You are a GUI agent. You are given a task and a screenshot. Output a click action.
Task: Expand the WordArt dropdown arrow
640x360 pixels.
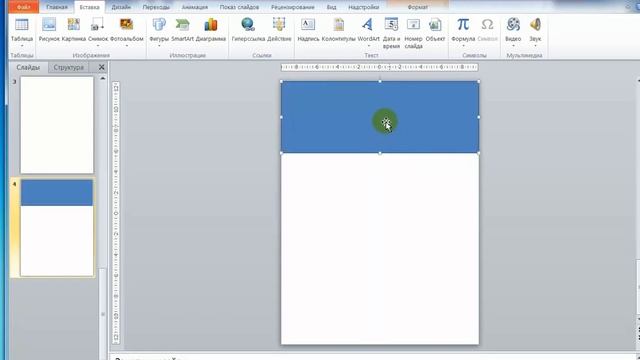[368, 46]
